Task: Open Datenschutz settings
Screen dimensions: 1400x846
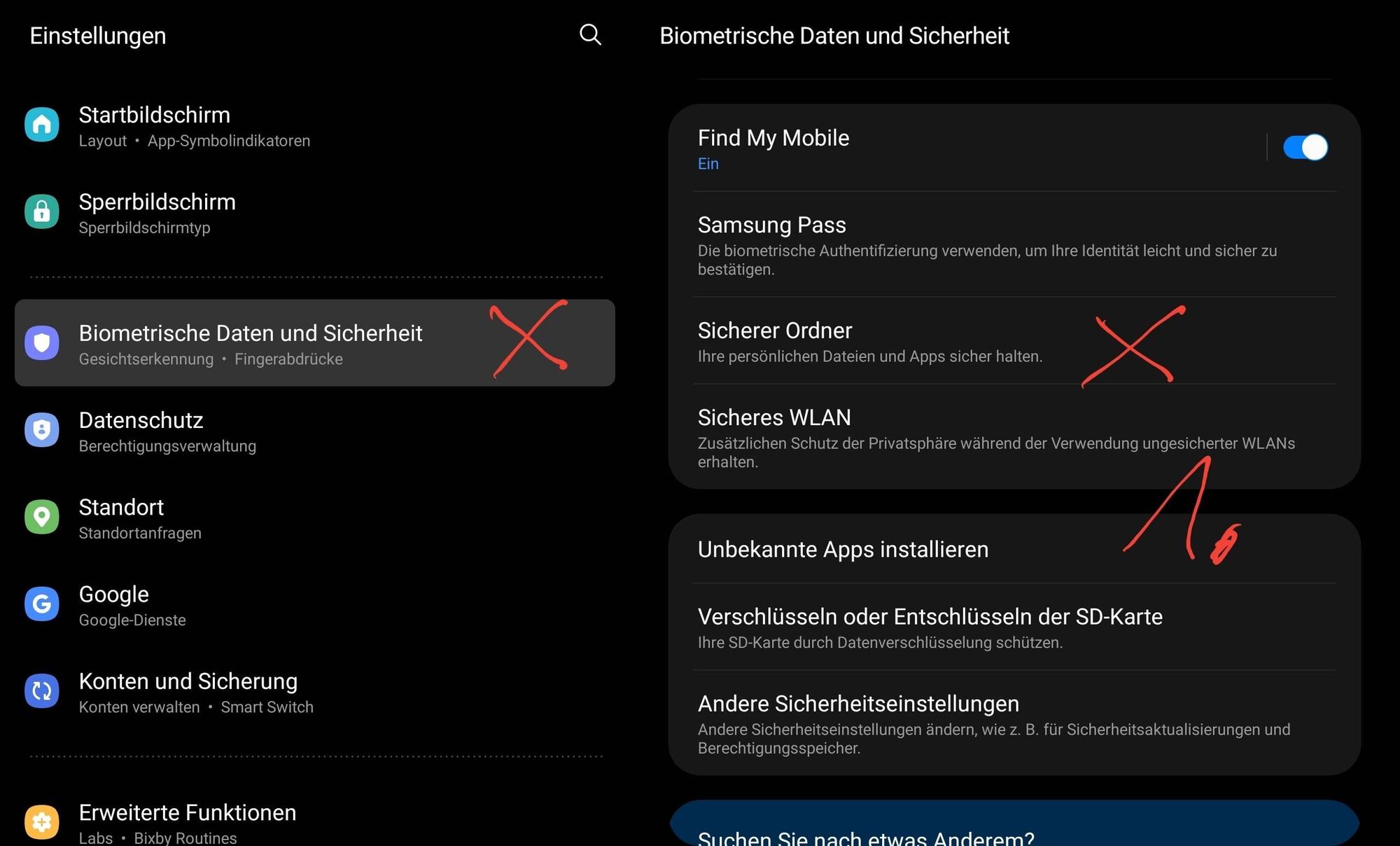Action: pyautogui.click(x=315, y=430)
